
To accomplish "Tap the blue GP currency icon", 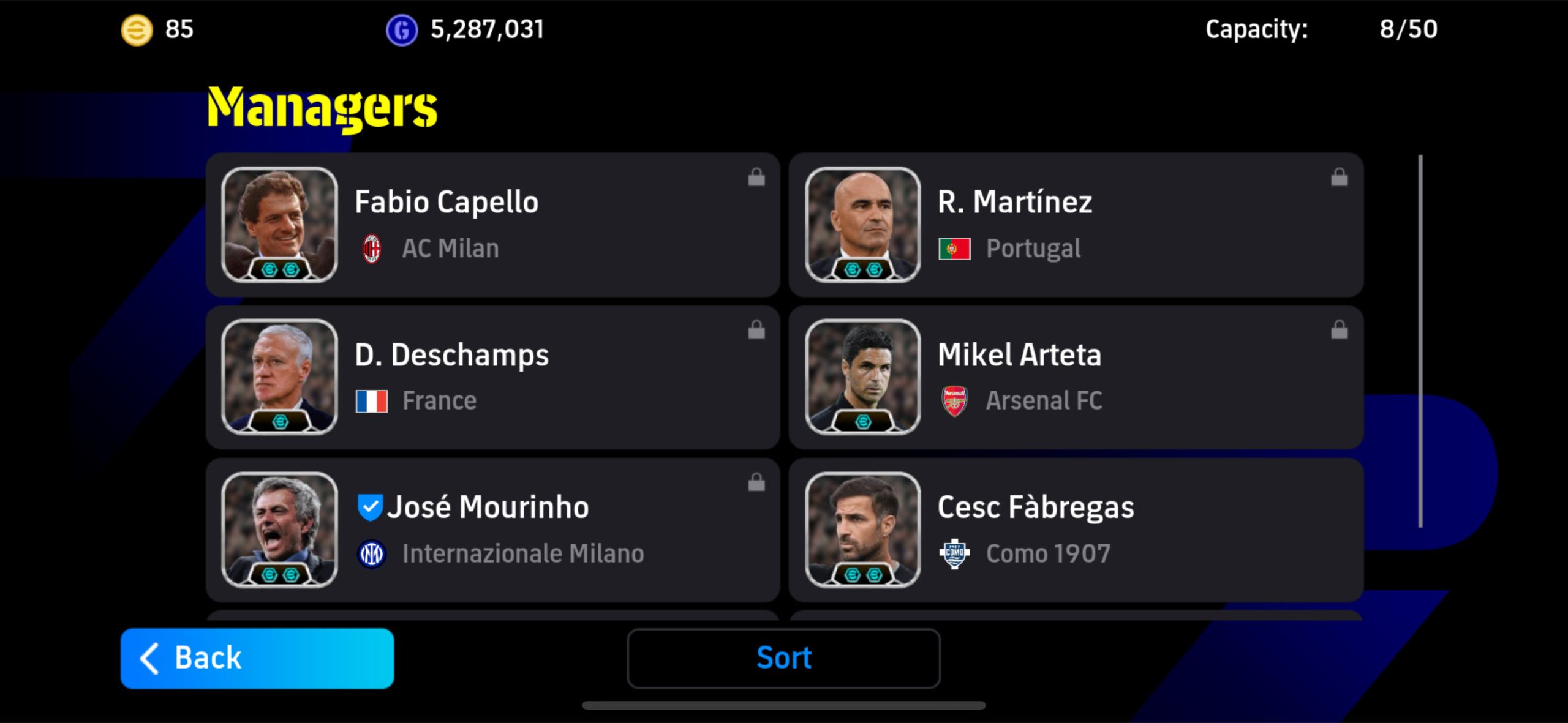I will (x=402, y=30).
